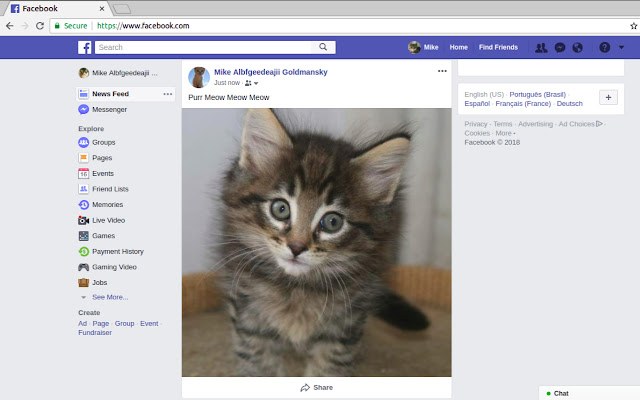Click Find Friends link in header
The width and height of the screenshot is (640, 400).
click(x=498, y=47)
